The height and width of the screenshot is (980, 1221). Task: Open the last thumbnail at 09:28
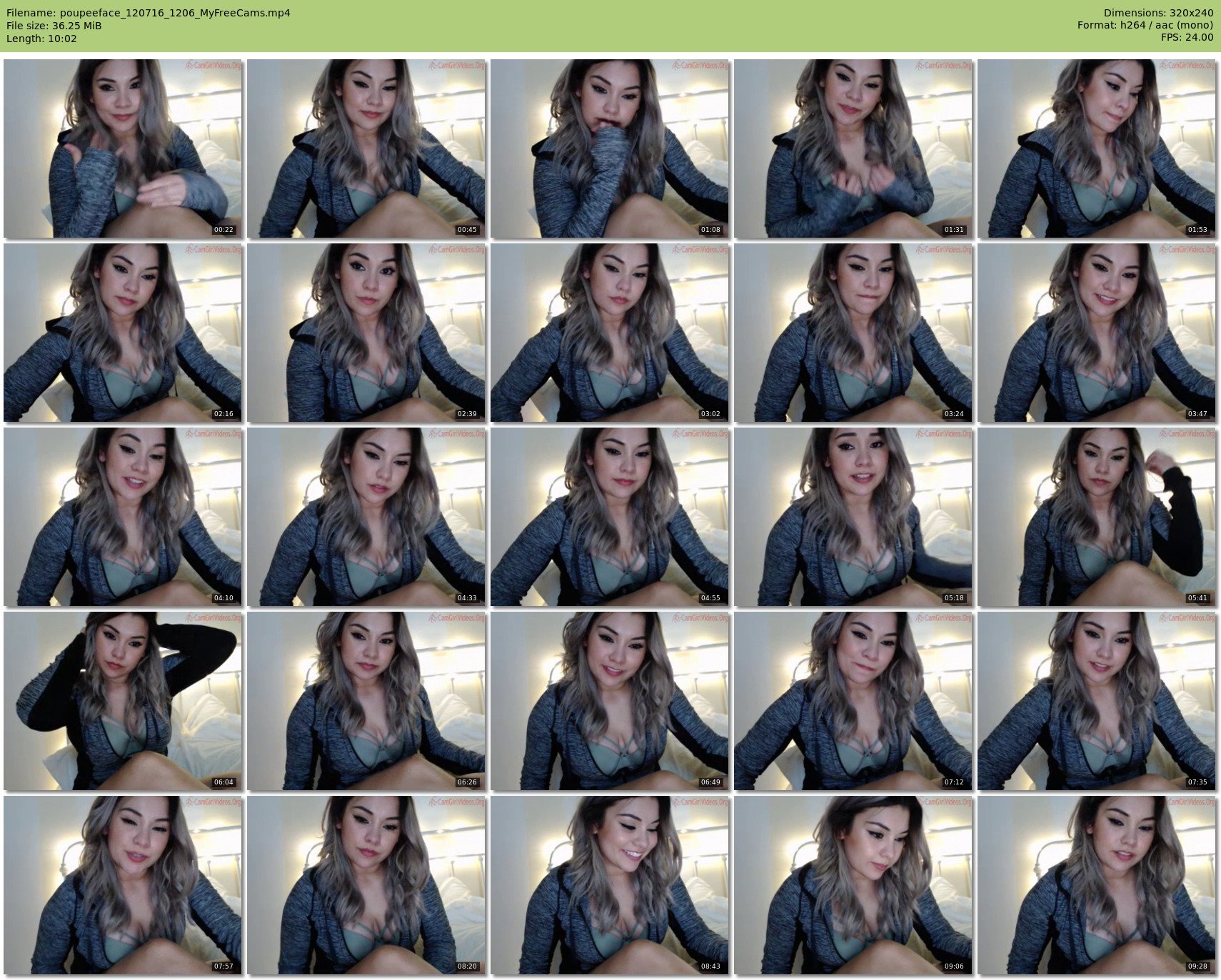[x=1097, y=885]
